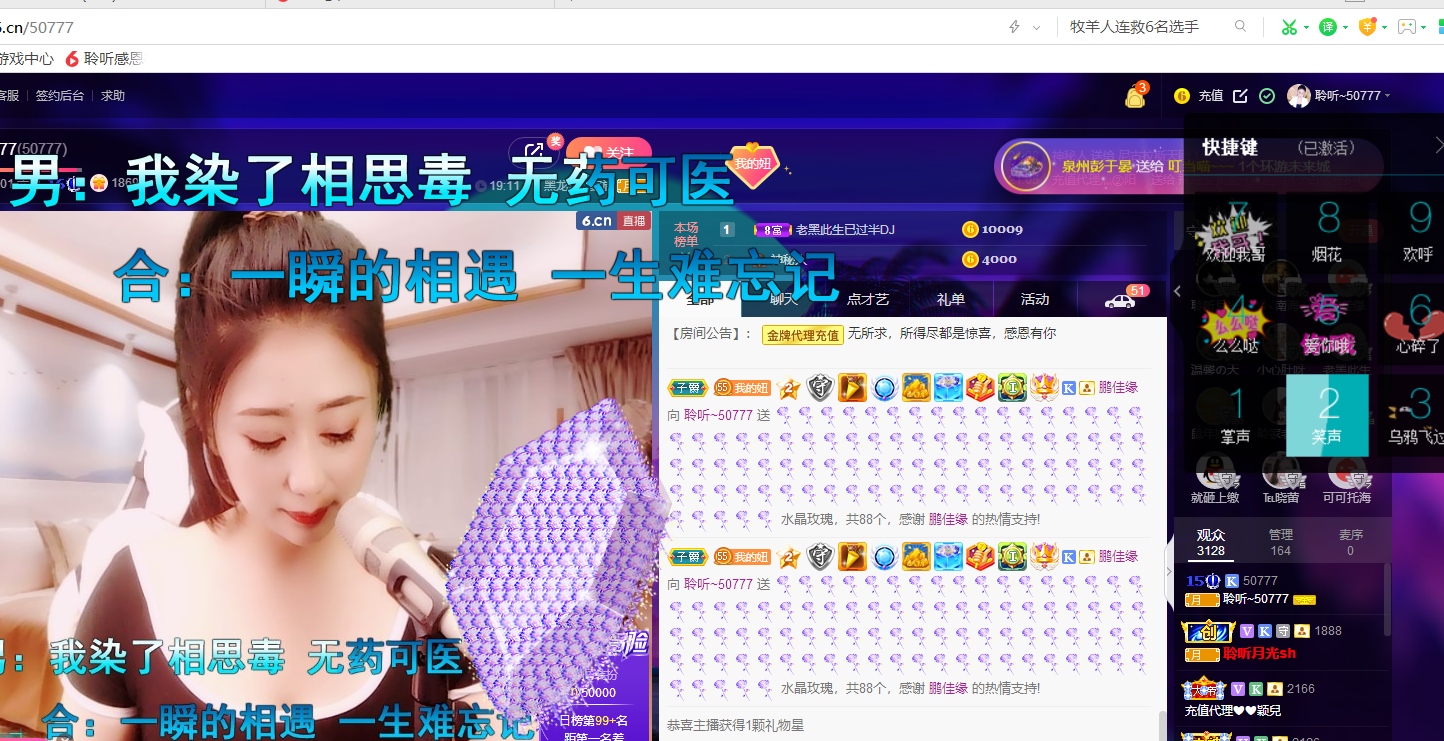Click guardian avatar 就砸上缴
This screenshot has height=741, width=1444.
pyautogui.click(x=1215, y=478)
